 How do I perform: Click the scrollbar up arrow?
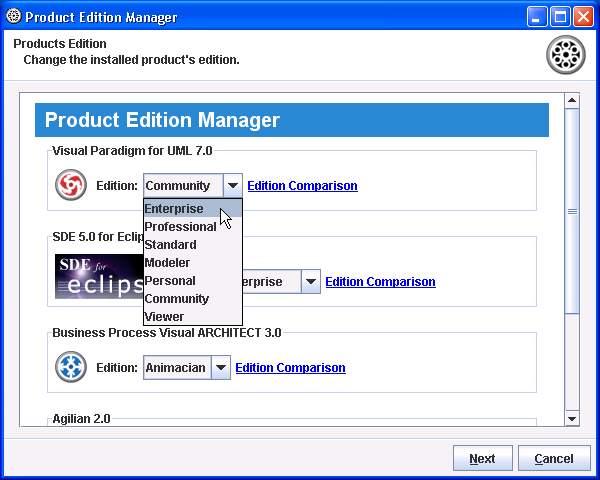point(572,100)
